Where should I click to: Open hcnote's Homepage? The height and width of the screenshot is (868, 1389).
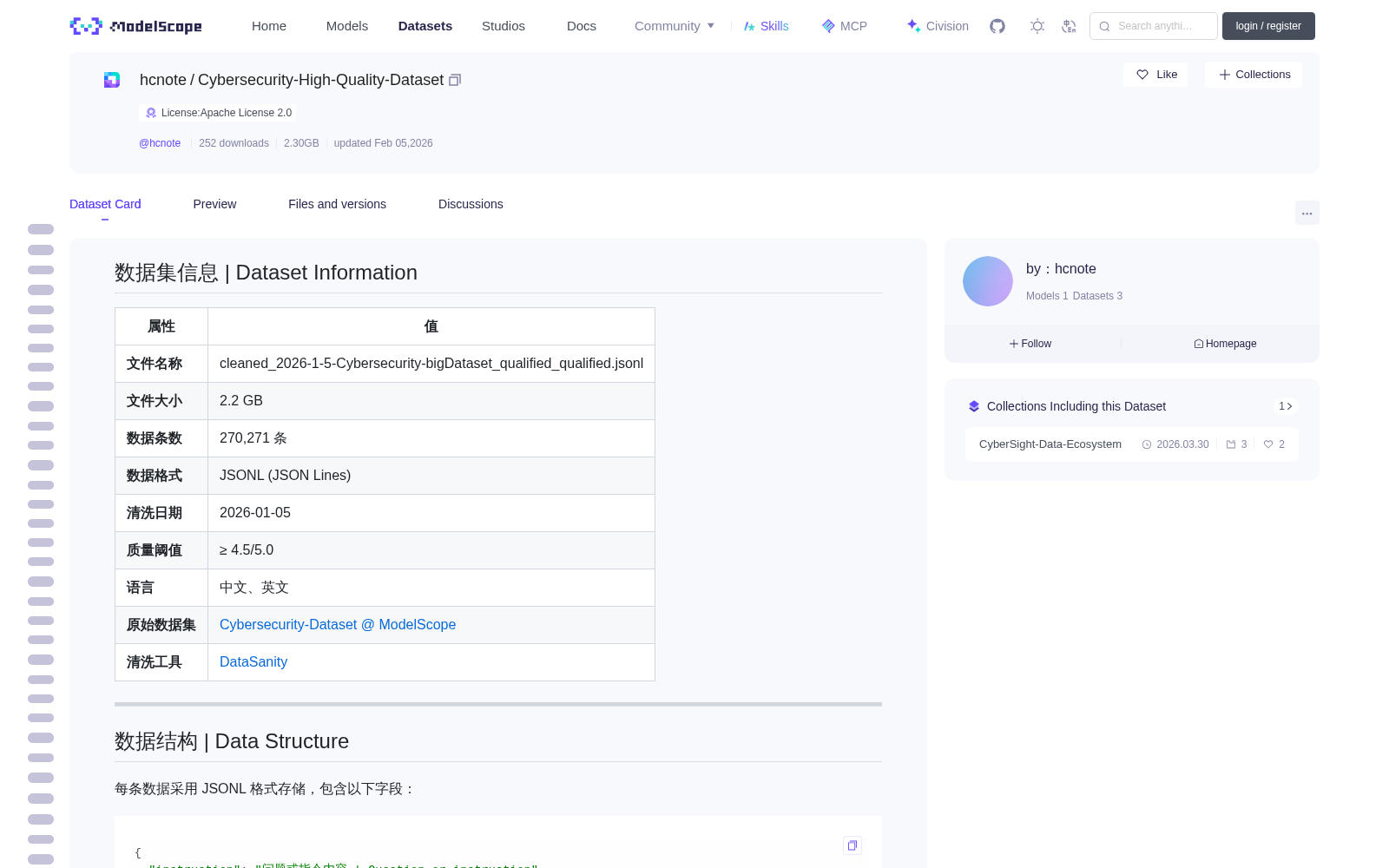(1225, 344)
